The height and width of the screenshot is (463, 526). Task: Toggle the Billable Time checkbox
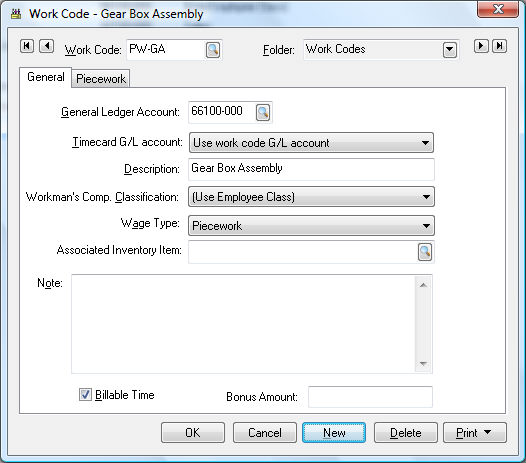click(85, 395)
